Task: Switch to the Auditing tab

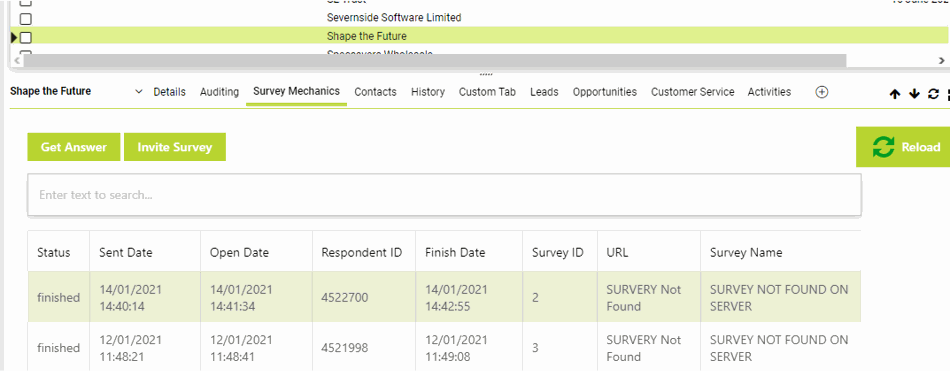Action: pos(219,92)
